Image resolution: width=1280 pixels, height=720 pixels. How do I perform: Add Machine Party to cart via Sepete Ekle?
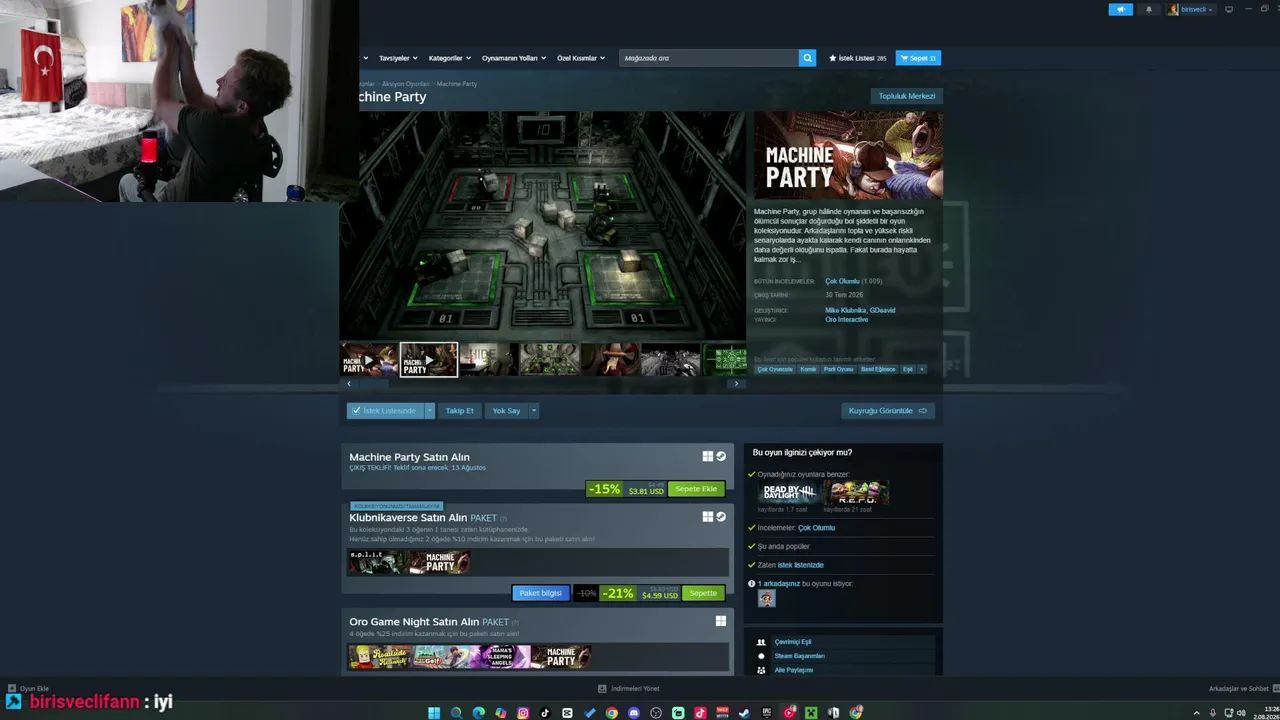696,489
